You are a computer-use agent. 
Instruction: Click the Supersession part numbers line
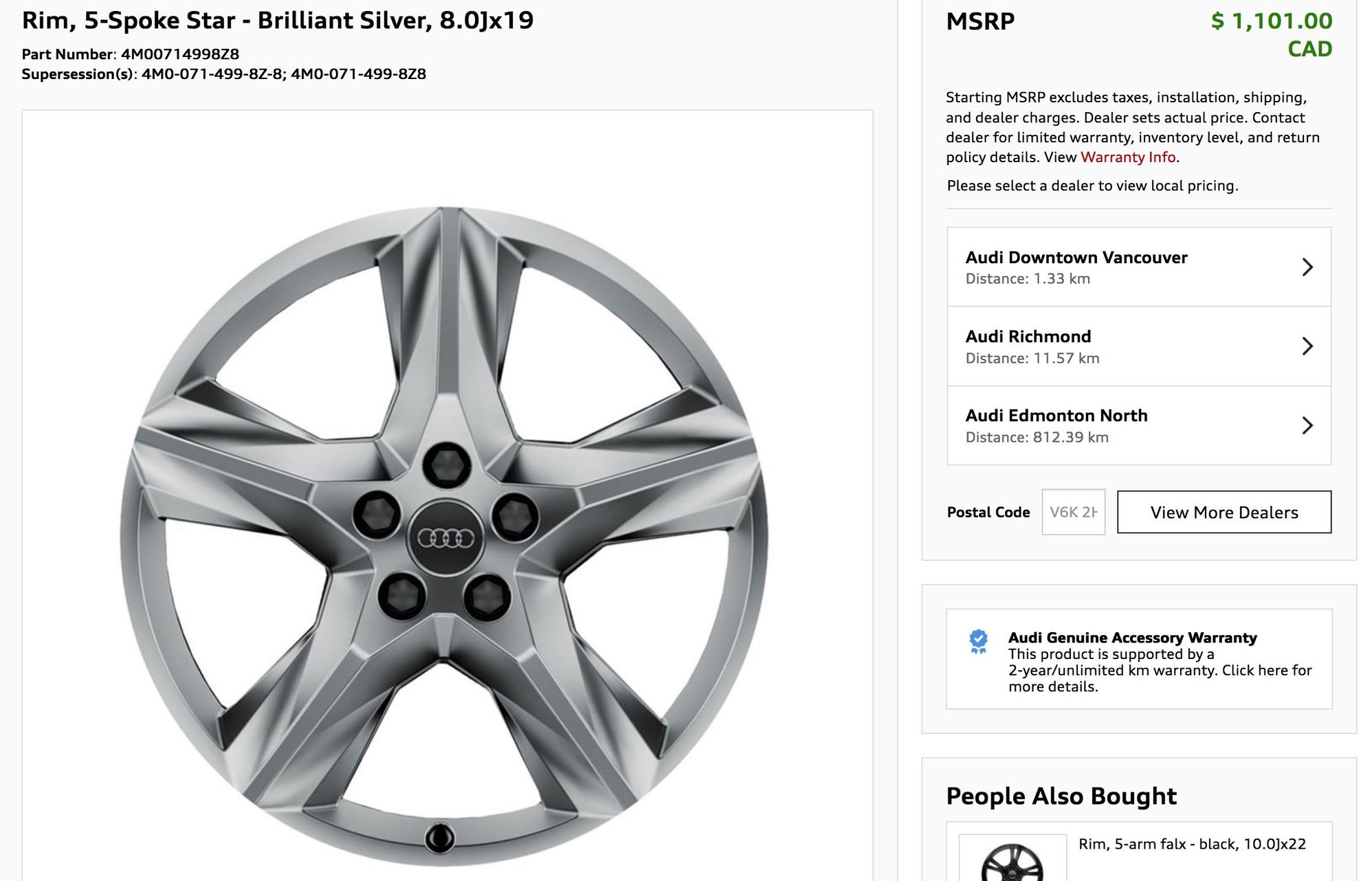(223, 74)
